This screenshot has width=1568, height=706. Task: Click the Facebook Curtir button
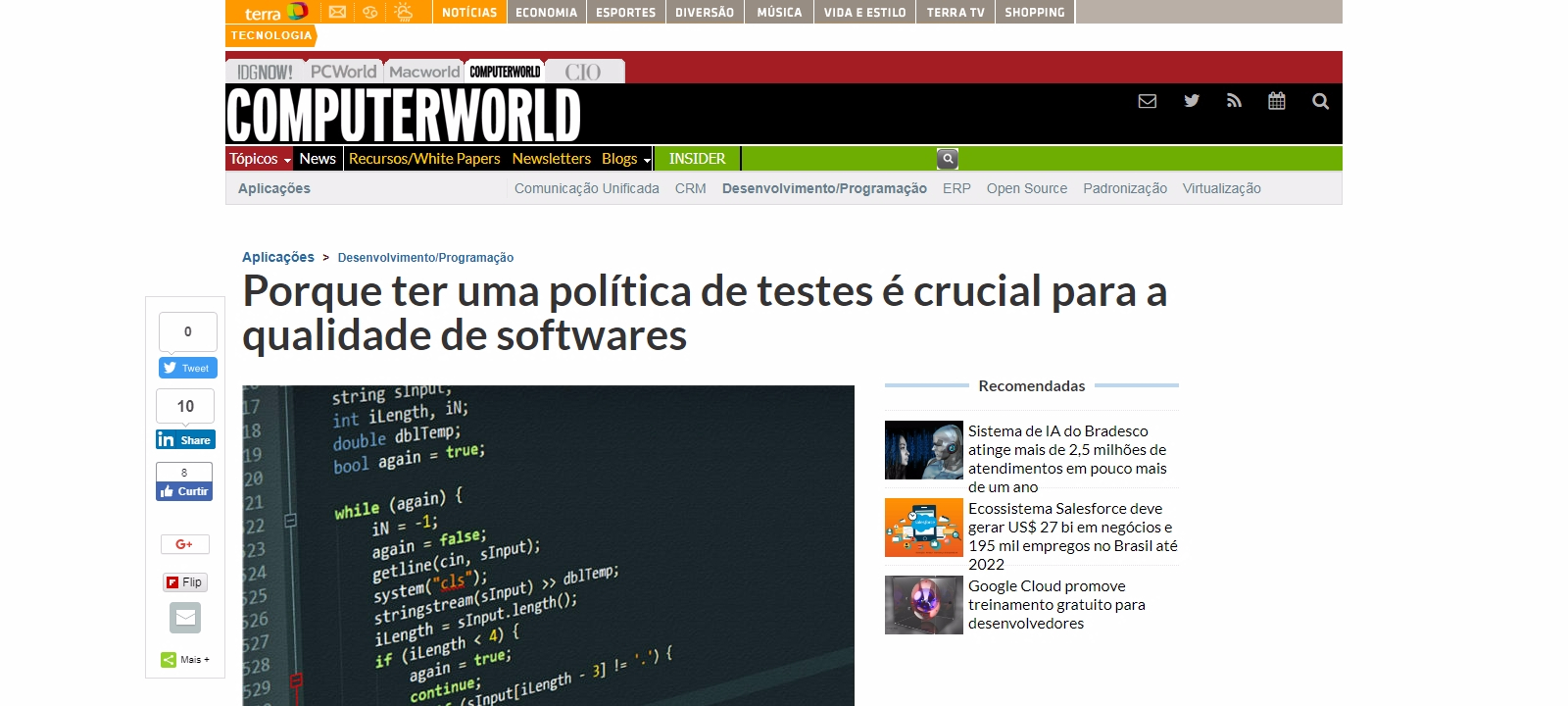(184, 491)
